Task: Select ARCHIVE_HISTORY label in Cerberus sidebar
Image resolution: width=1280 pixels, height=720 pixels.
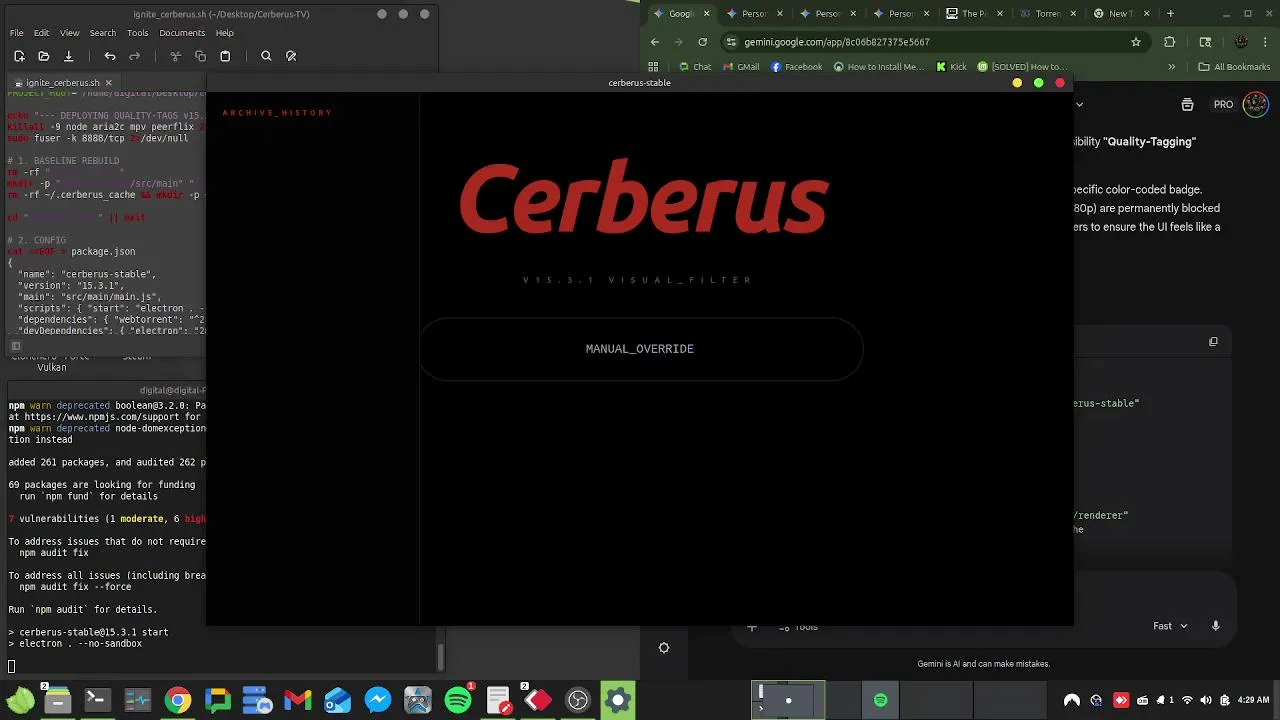Action: 277,113
